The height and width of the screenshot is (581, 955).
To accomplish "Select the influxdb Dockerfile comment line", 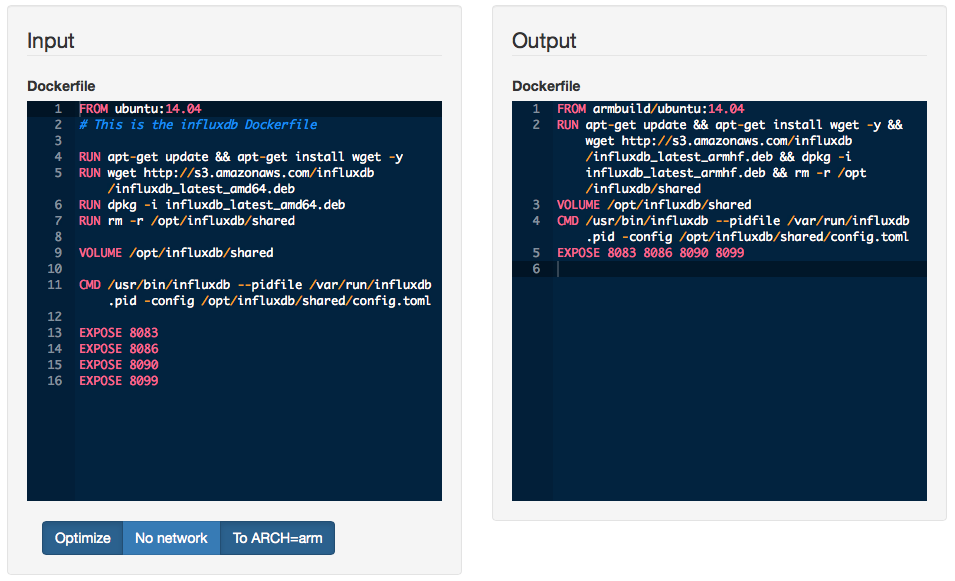I will click(198, 125).
